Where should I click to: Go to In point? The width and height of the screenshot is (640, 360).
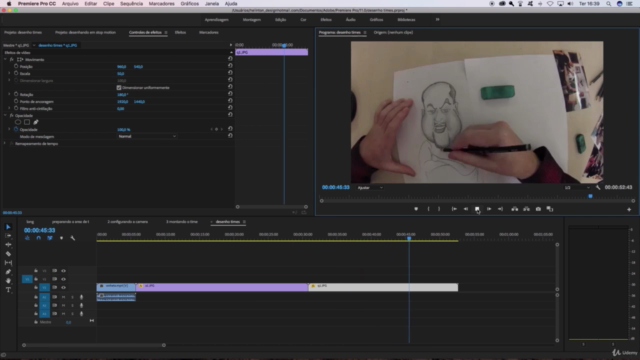point(454,209)
